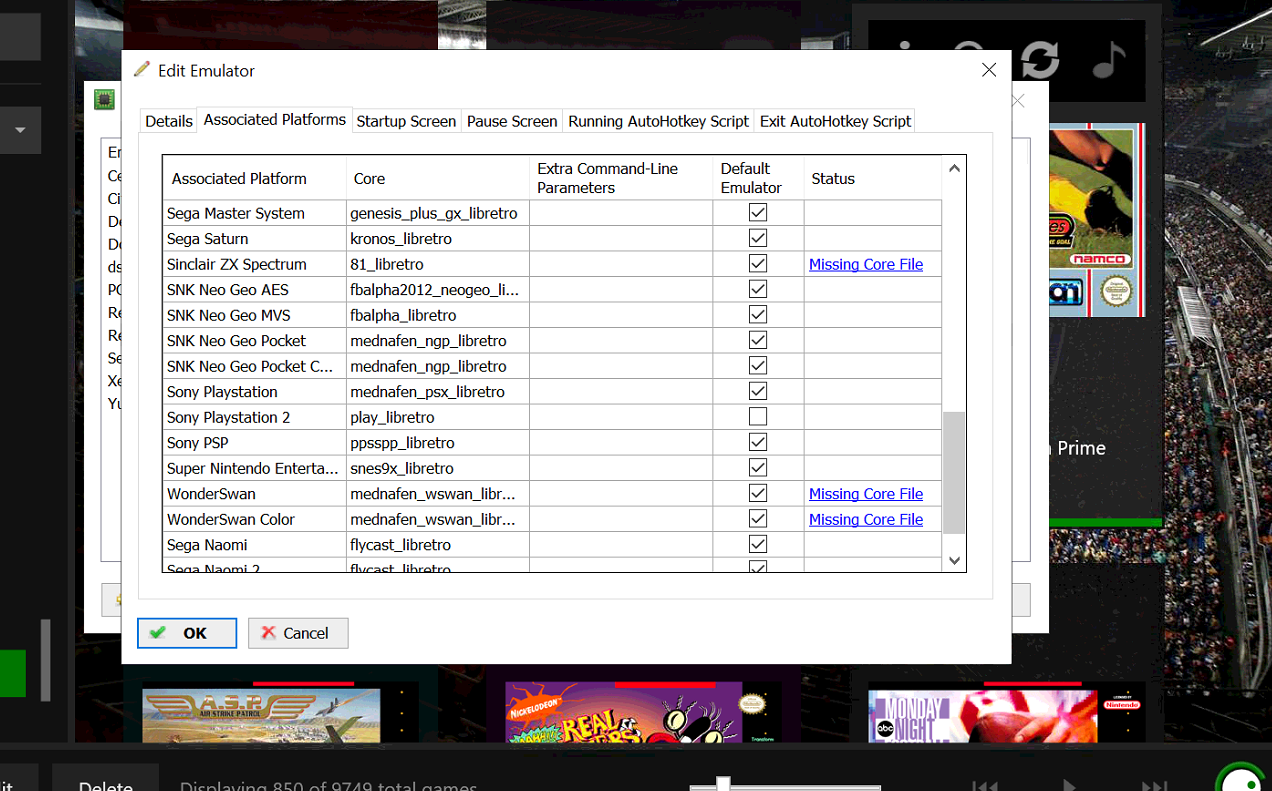
Task: Switch to the Details tab
Action: point(168,121)
